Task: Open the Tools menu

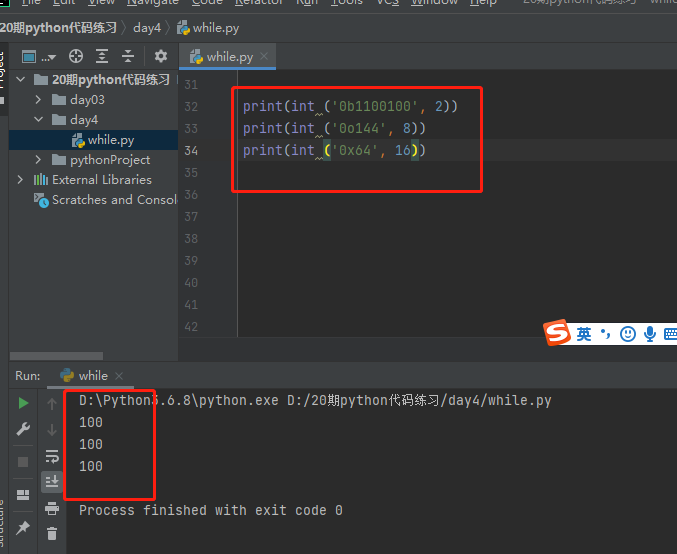Action: pyautogui.click(x=347, y=3)
